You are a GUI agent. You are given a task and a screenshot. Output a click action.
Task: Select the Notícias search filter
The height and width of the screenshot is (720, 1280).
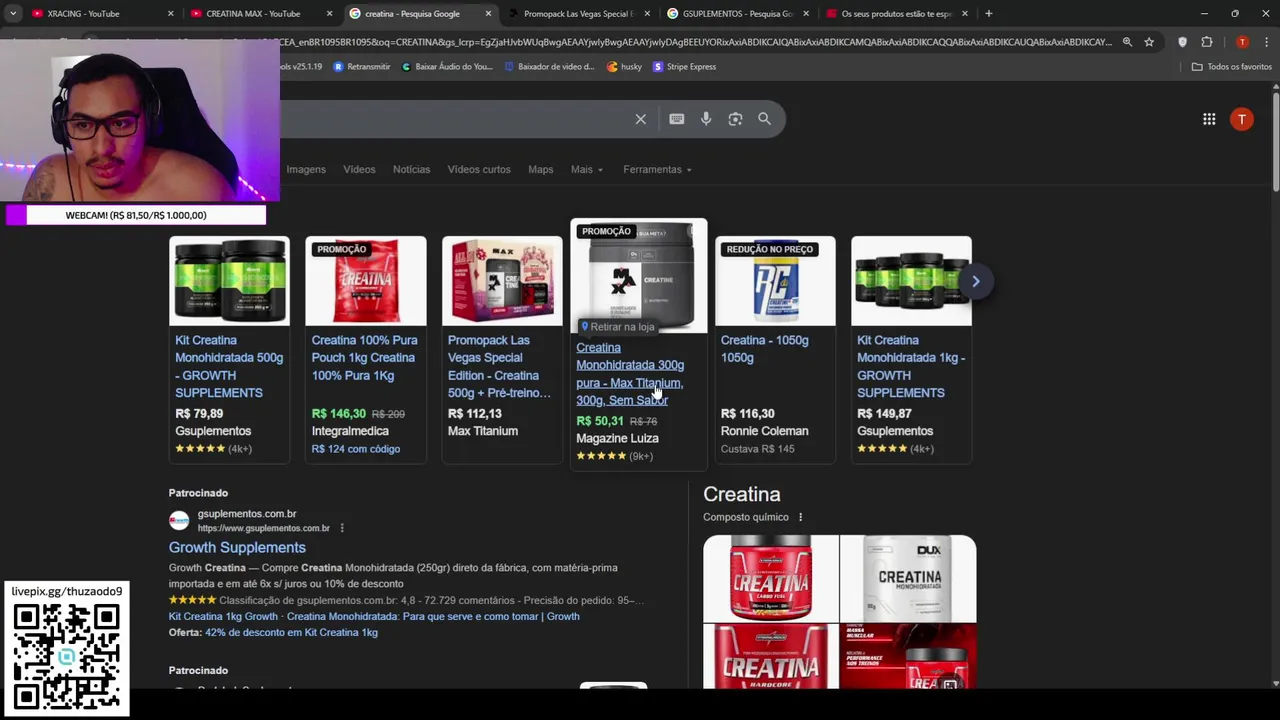click(x=411, y=169)
